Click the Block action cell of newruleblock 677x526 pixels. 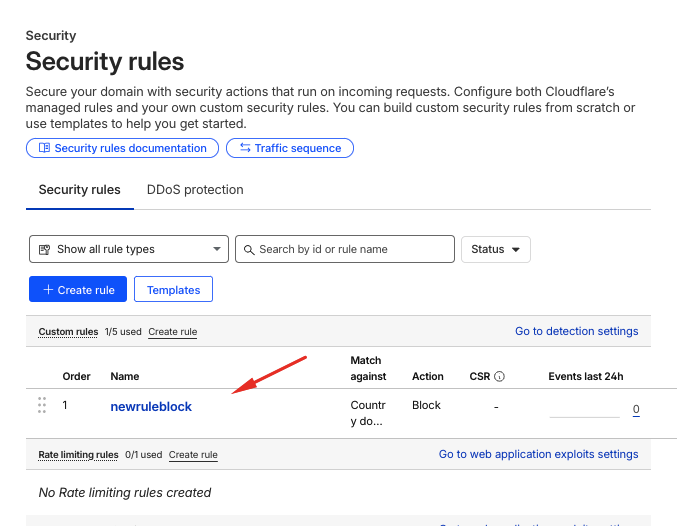pos(426,405)
